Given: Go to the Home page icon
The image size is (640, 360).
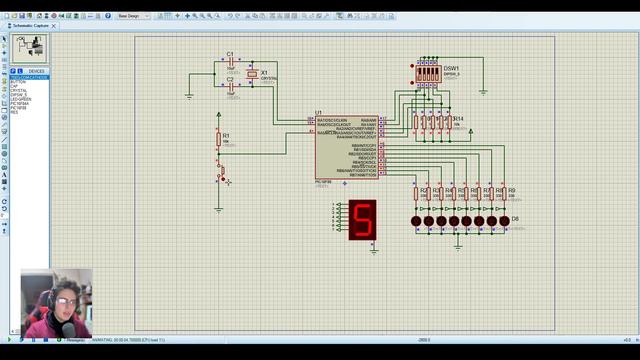Looking at the screenshot, I should (x=39, y=16).
